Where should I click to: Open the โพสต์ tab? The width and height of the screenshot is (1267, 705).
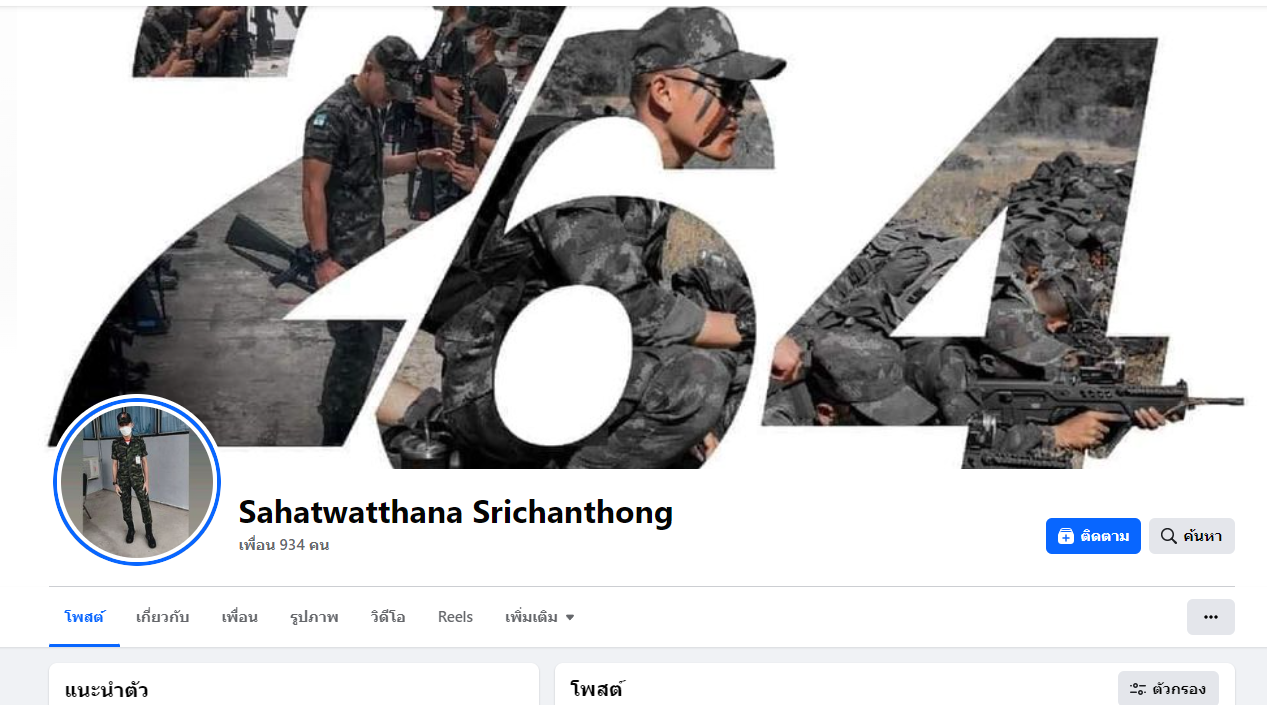(84, 617)
